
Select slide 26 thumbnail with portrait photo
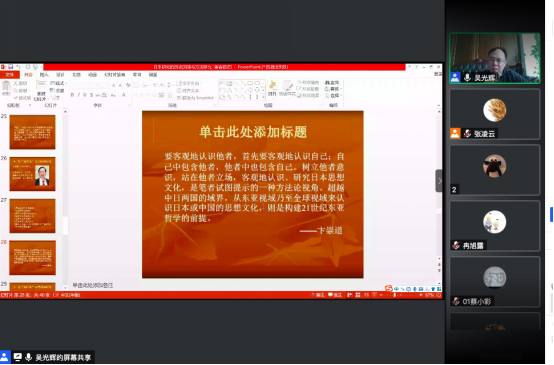click(32, 174)
